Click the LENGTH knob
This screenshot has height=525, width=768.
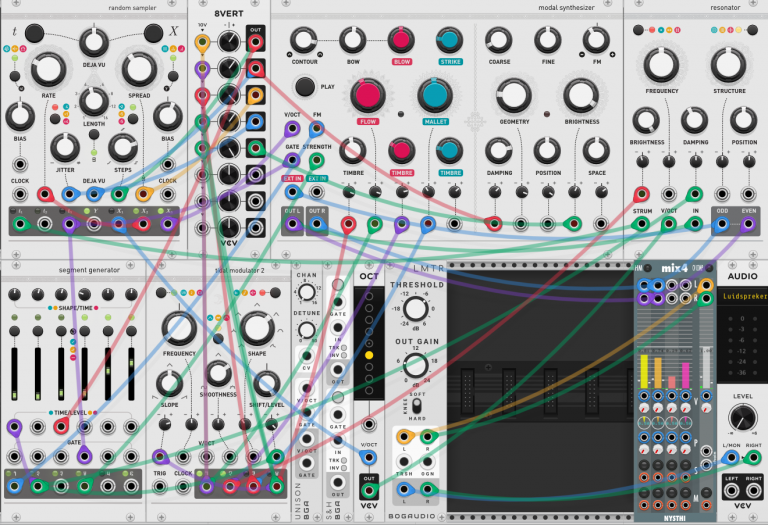coord(94,101)
